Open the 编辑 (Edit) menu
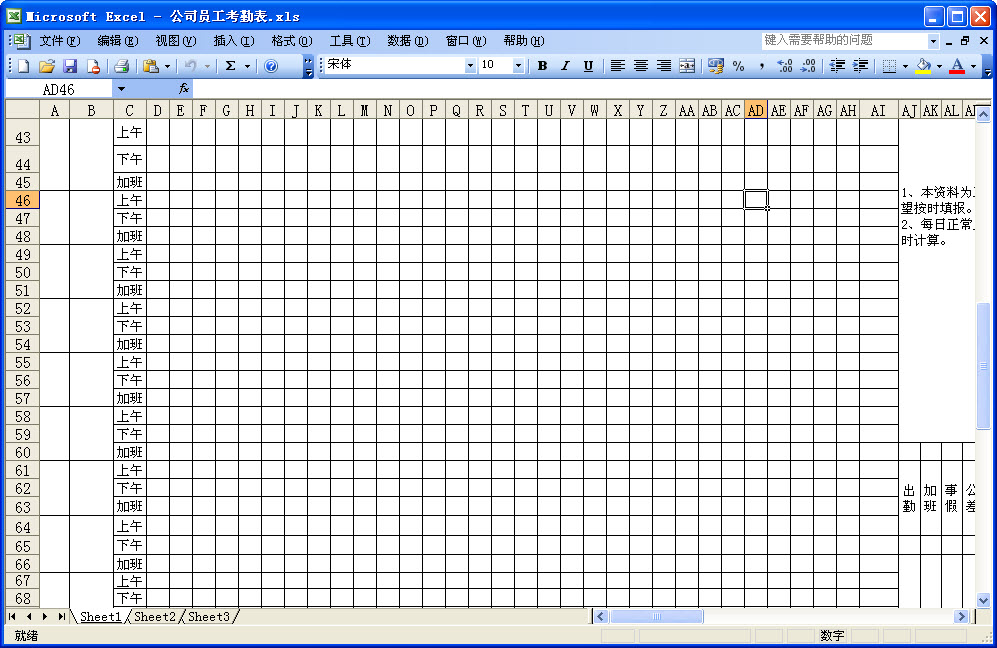The width and height of the screenshot is (997, 648). pyautogui.click(x=118, y=41)
